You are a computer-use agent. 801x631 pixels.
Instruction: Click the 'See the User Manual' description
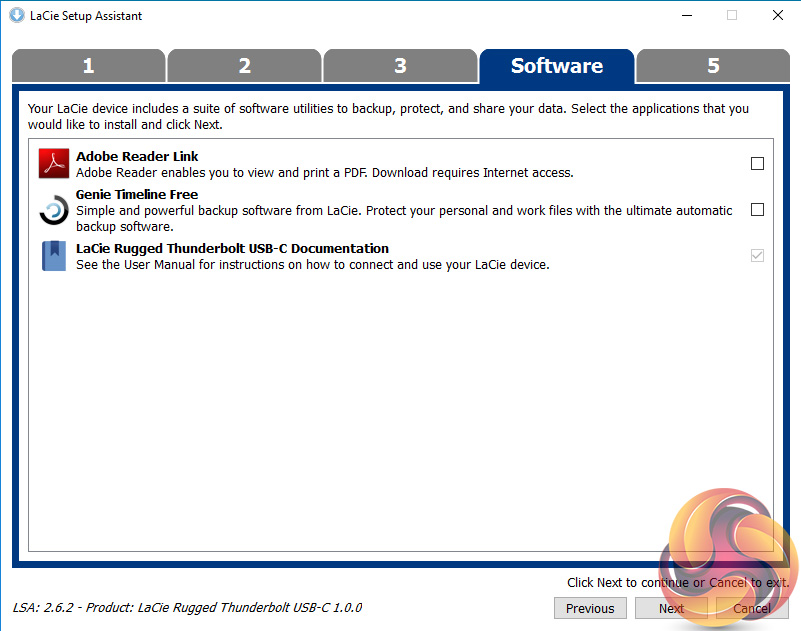[x=313, y=265]
